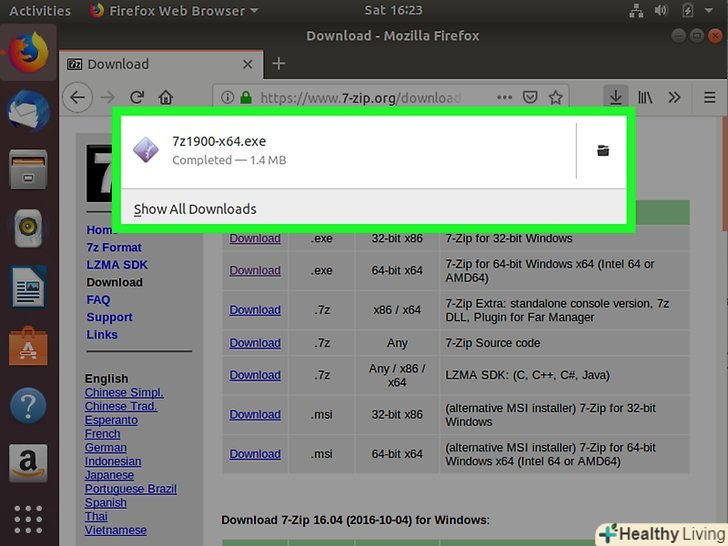
Task: Open the LZMA SDK sidebar link
Action: coord(116,265)
